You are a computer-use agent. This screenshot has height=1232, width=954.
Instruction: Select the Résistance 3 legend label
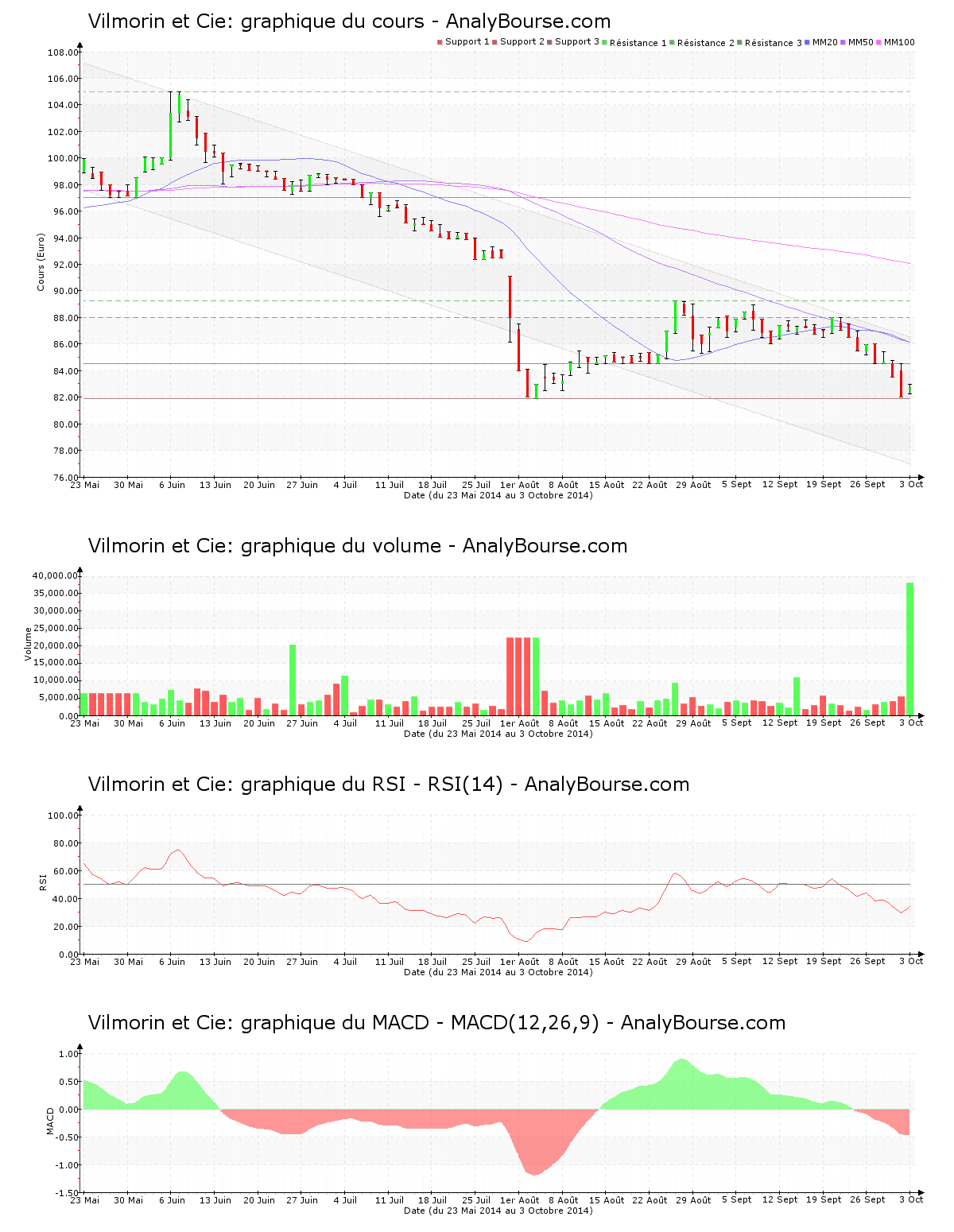pyautogui.click(x=774, y=42)
